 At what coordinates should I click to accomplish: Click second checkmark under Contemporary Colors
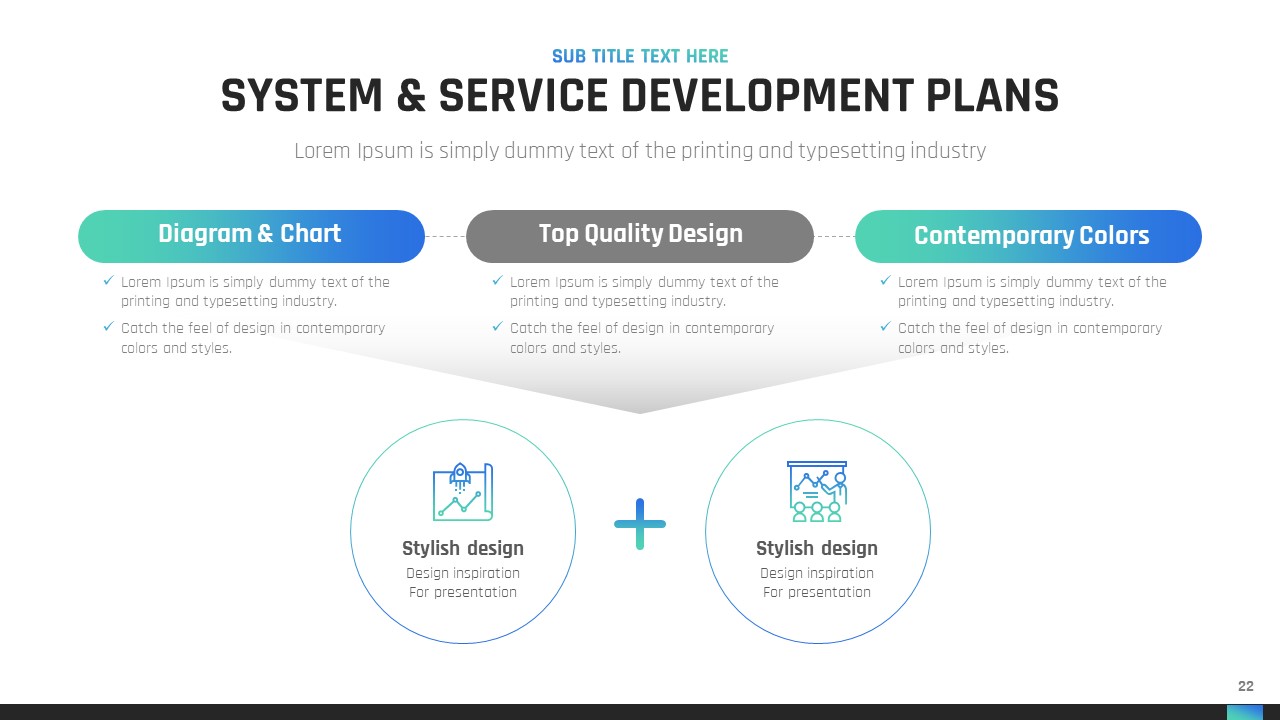pos(885,328)
